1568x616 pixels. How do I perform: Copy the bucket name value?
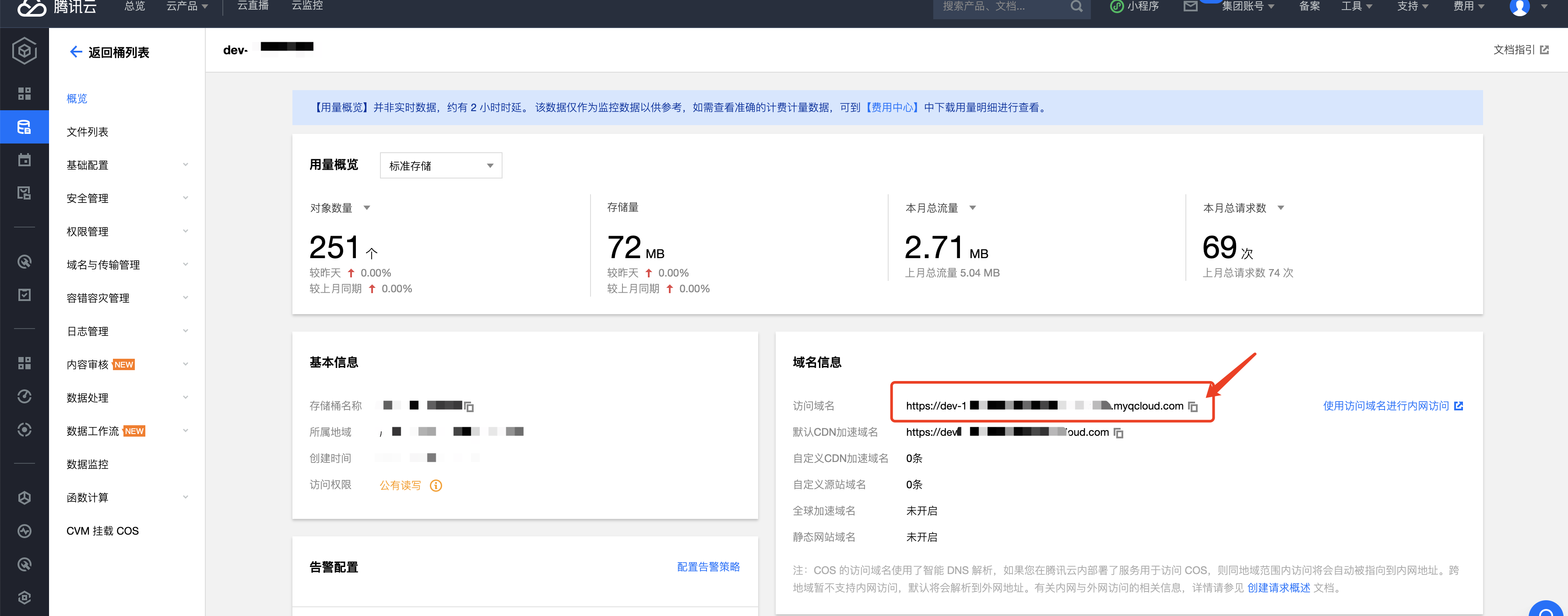(x=469, y=406)
